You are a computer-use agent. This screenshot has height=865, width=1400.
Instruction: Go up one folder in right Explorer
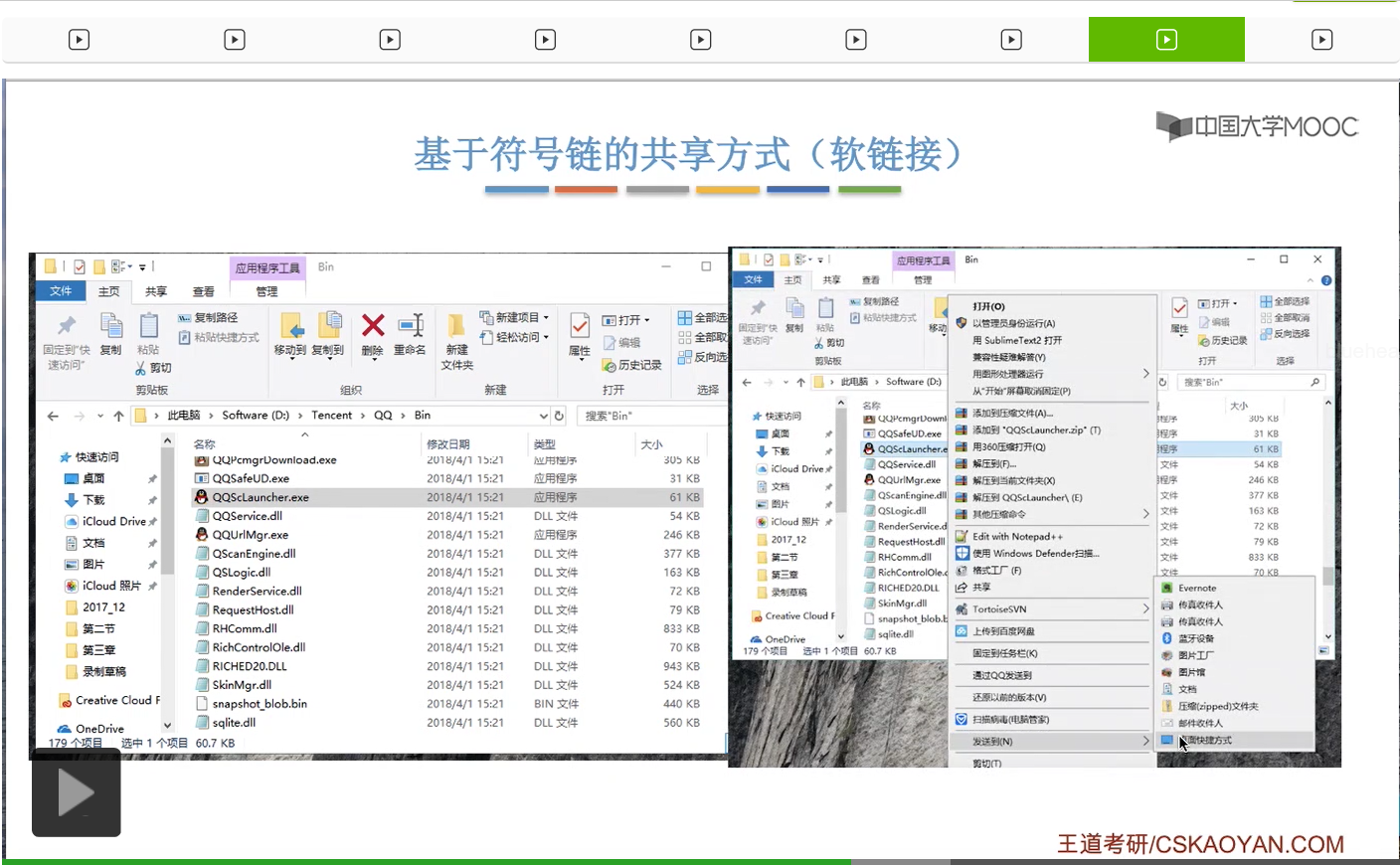800,382
